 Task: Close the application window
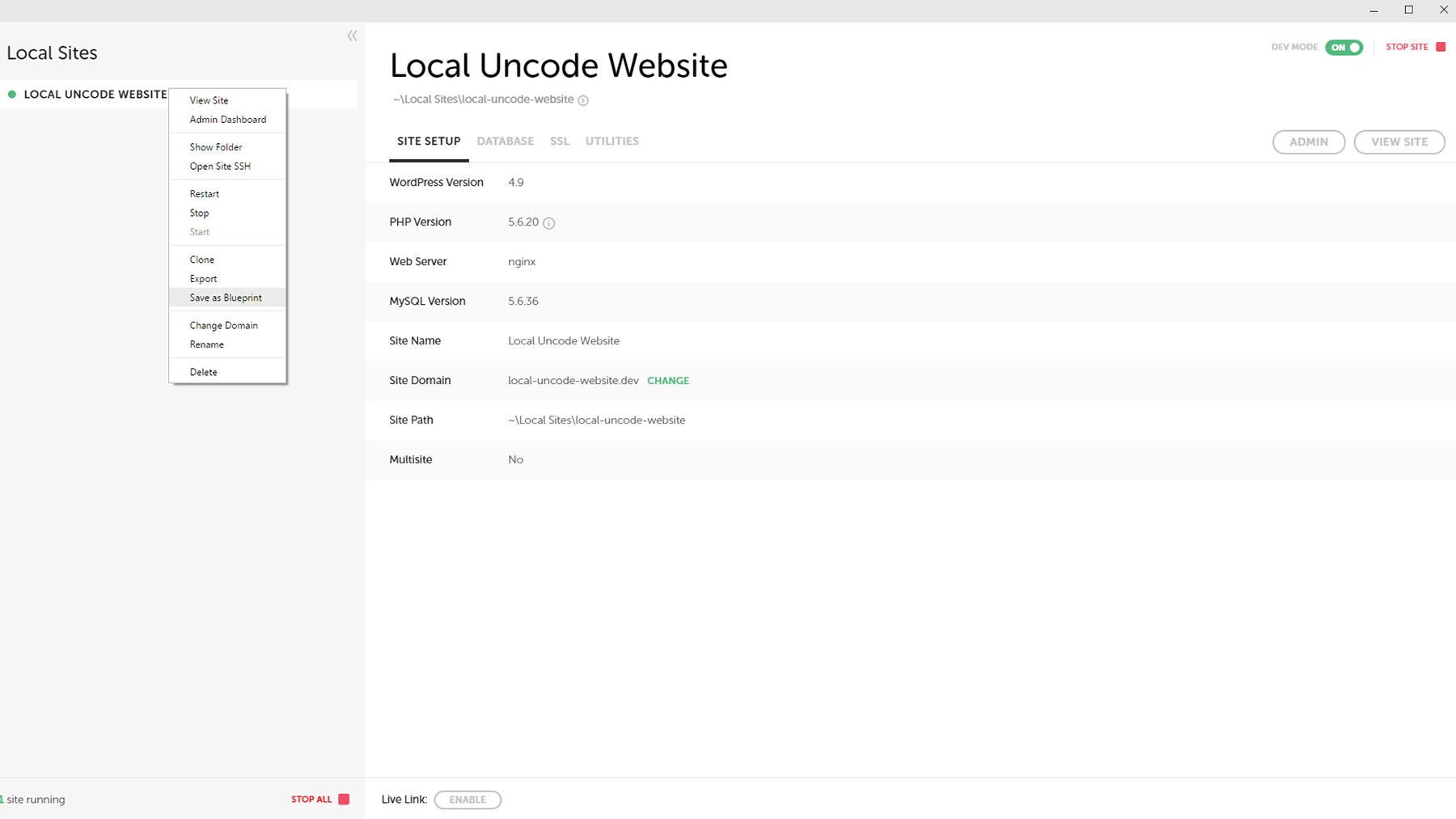[x=1444, y=11]
